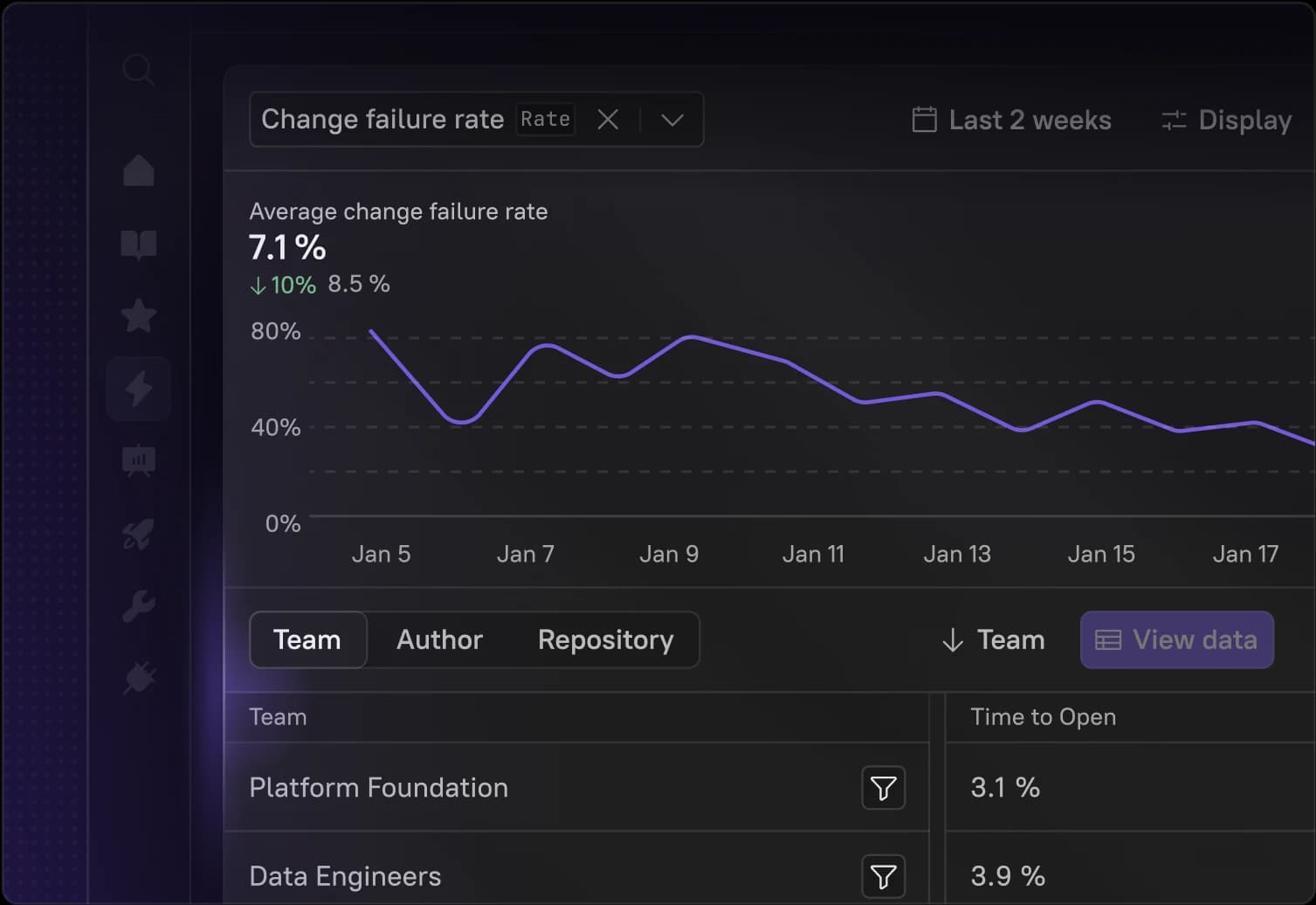Click the Change failure rate metric field
This screenshot has width=1316, height=905.
(476, 120)
